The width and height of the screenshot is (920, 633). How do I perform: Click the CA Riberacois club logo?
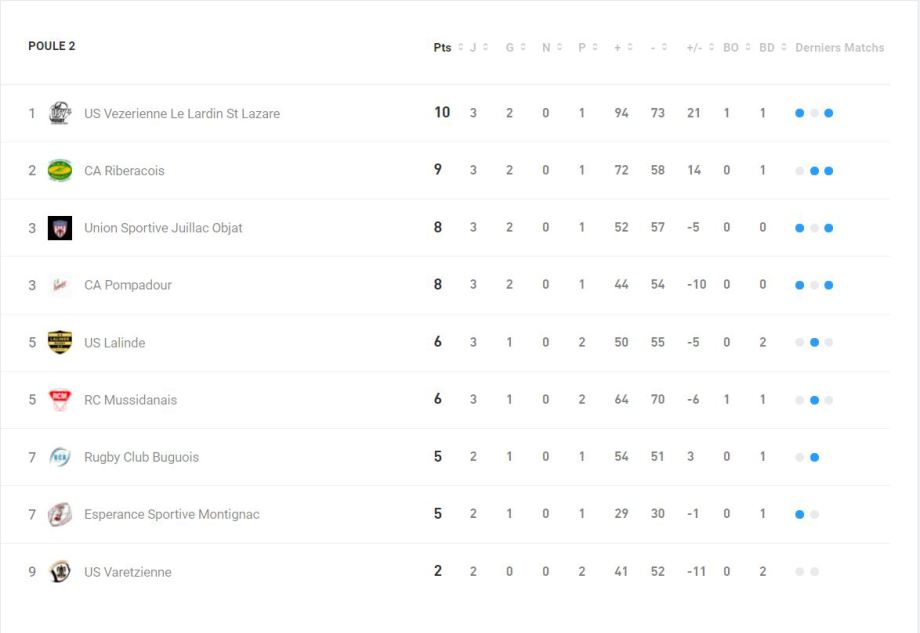(60, 170)
